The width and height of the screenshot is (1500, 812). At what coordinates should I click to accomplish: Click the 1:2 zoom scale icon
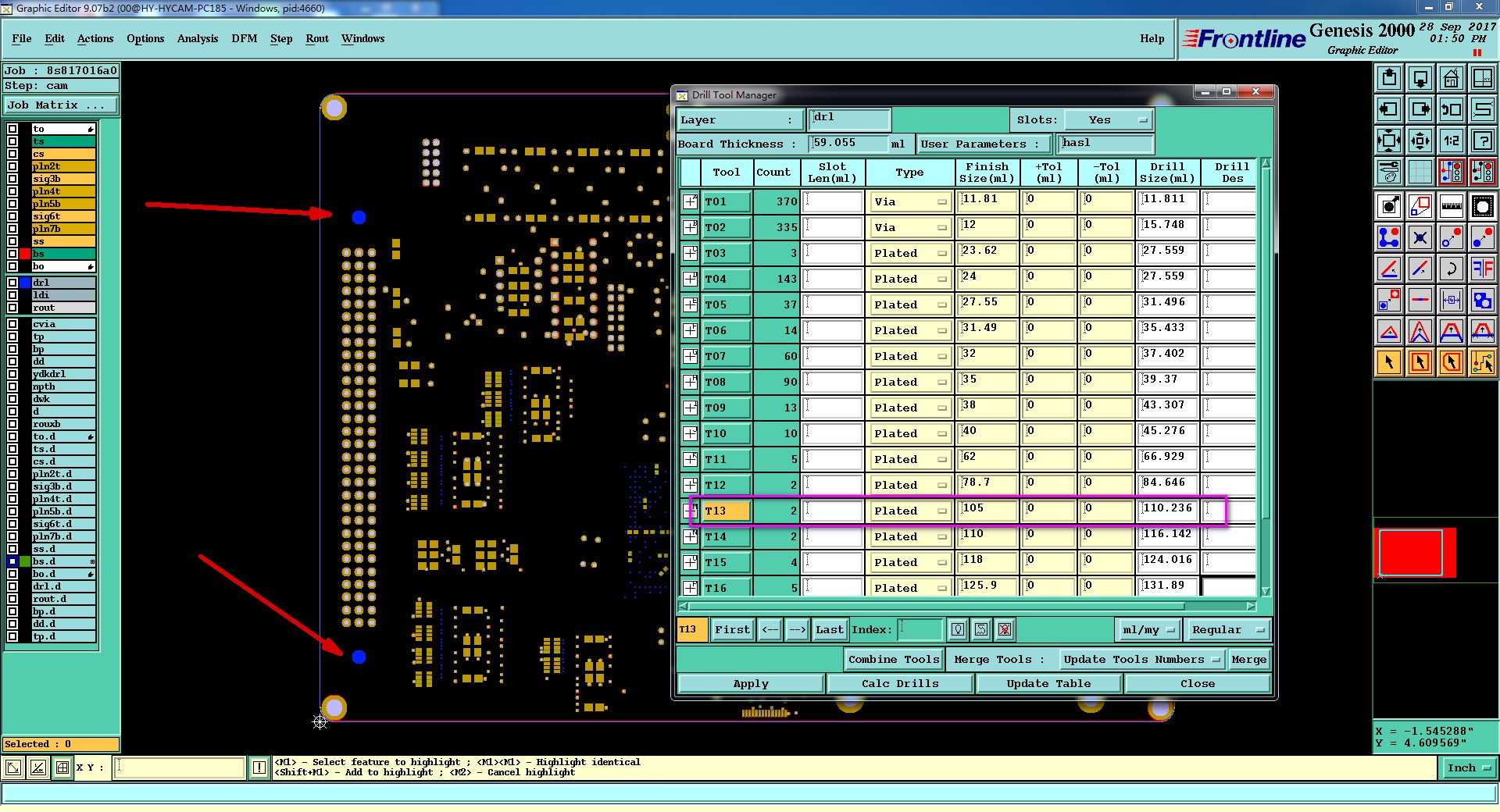click(1452, 141)
